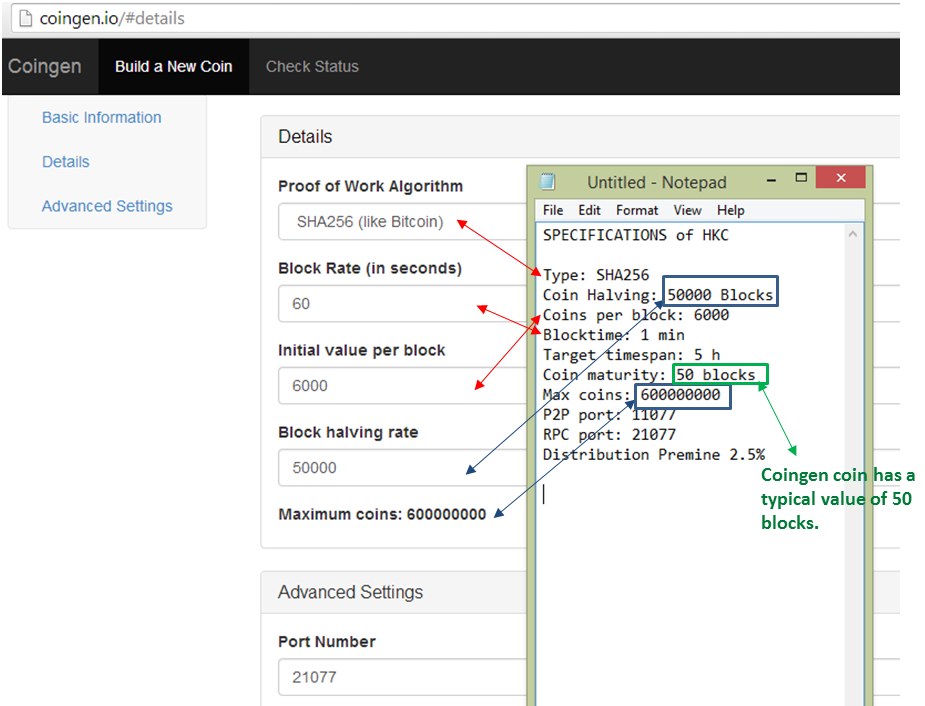This screenshot has height=706, width=925.
Task: Click the Port Number input field
Action: 402,677
